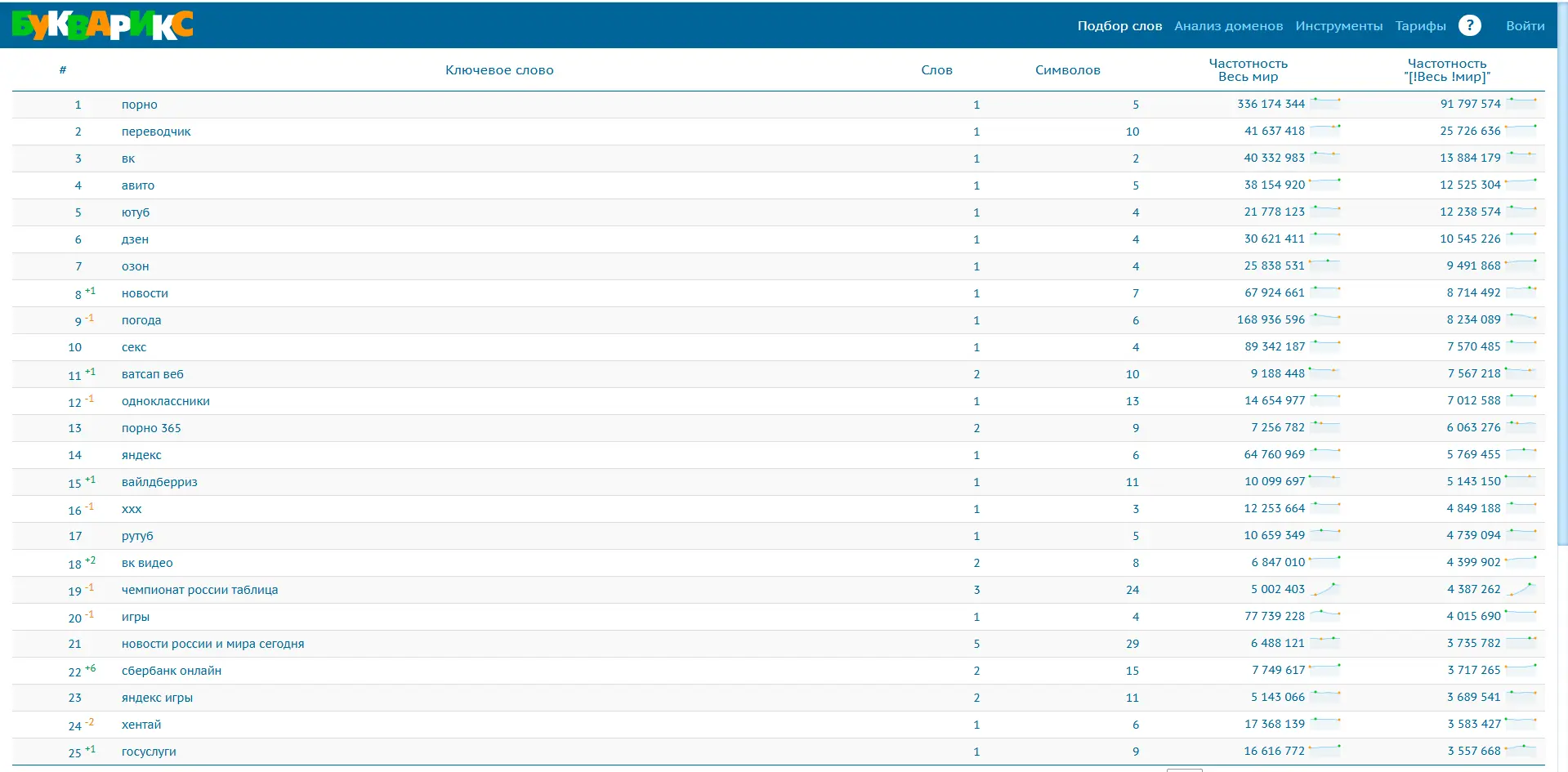
Task: Open the Инструменты menu
Action: [x=1339, y=26]
